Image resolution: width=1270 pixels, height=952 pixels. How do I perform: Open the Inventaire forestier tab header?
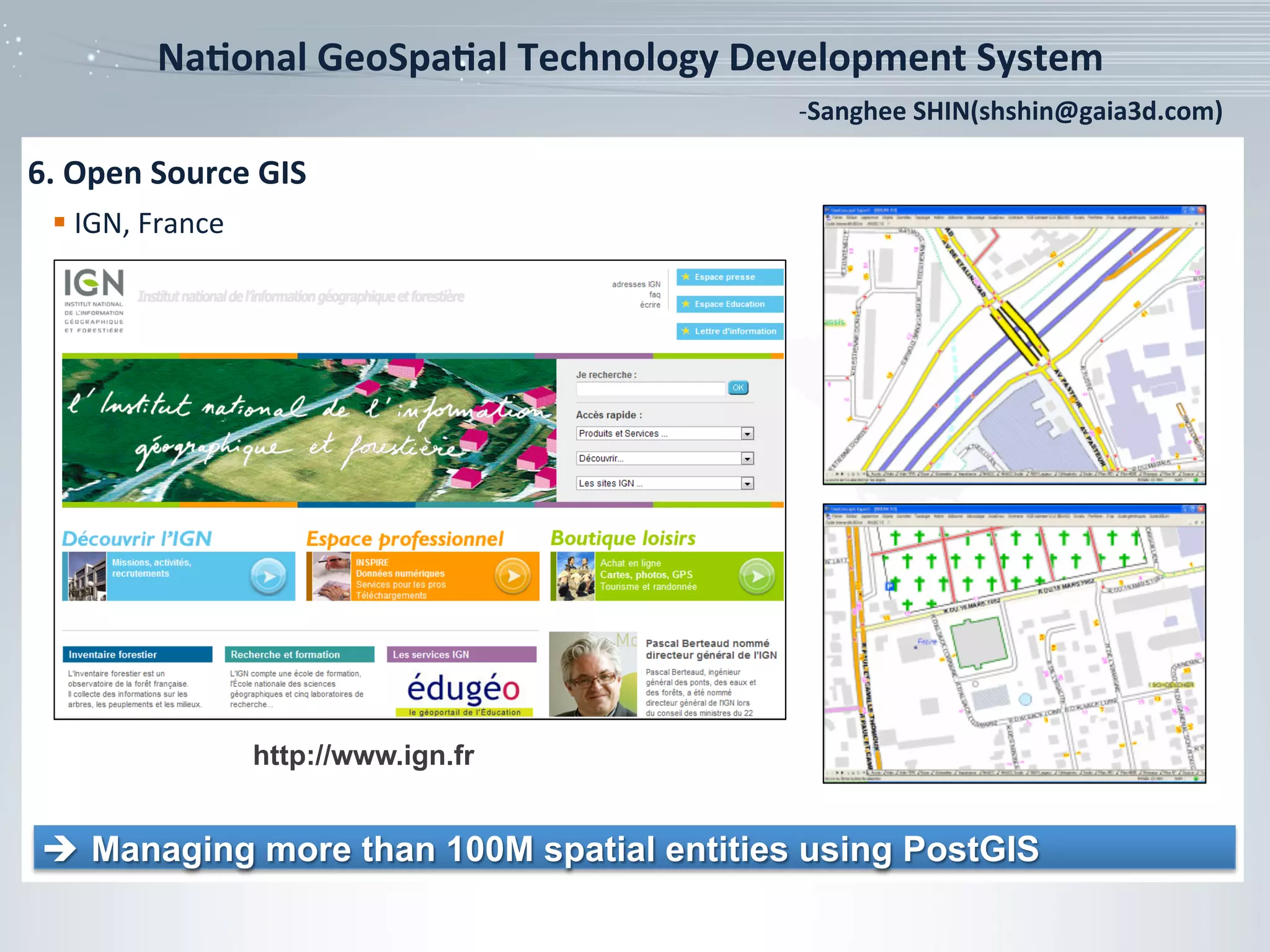[137, 654]
